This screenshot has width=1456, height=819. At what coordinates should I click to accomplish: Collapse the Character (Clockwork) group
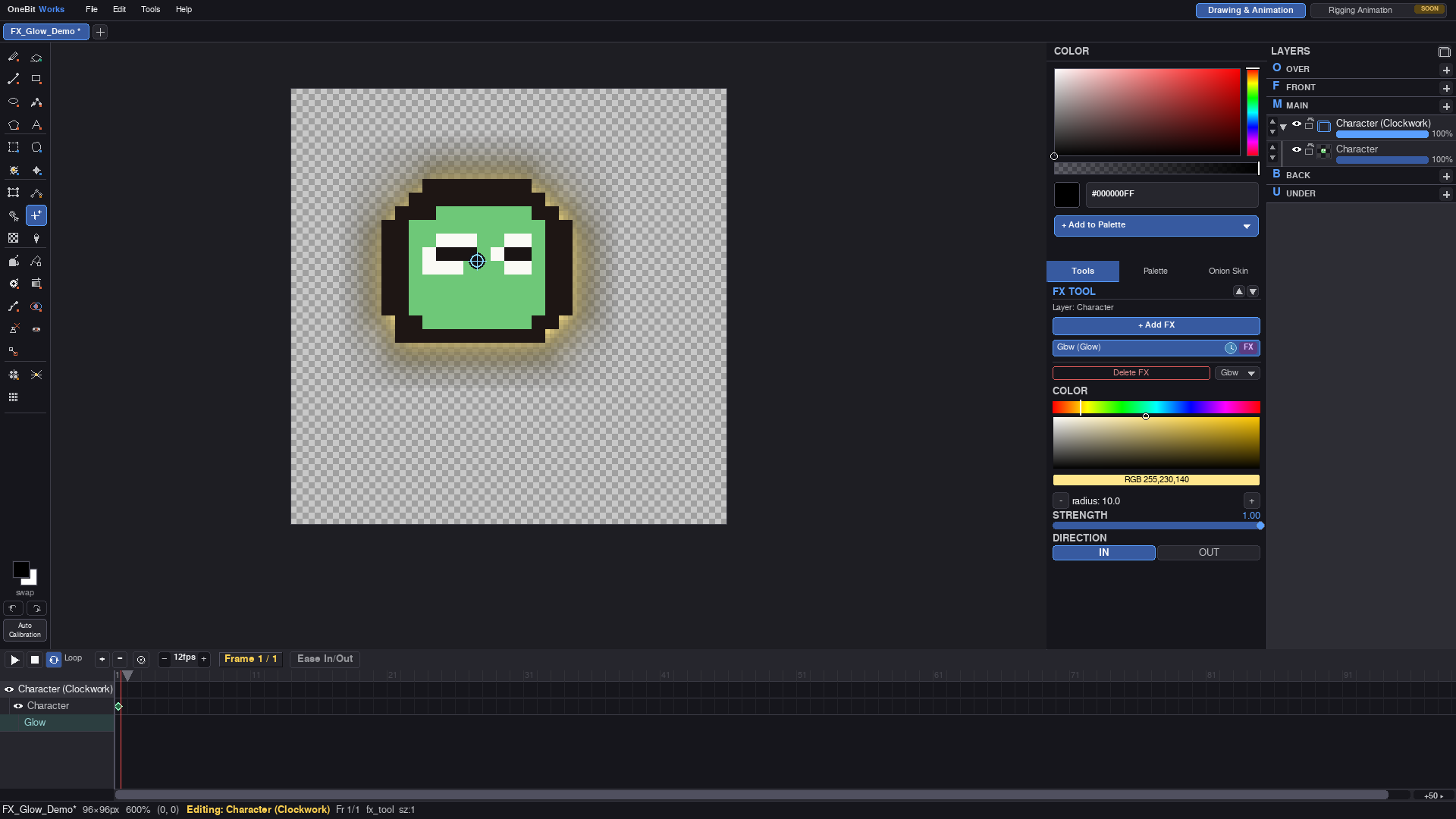pyautogui.click(x=1283, y=127)
